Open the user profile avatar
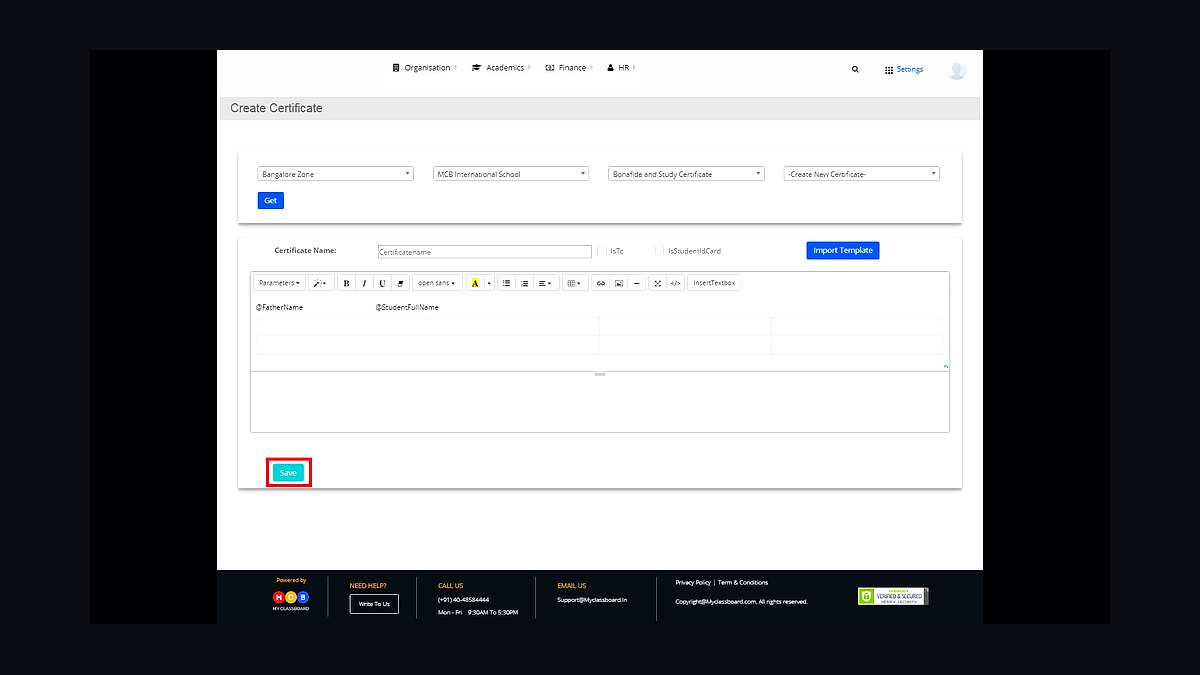 tap(957, 70)
